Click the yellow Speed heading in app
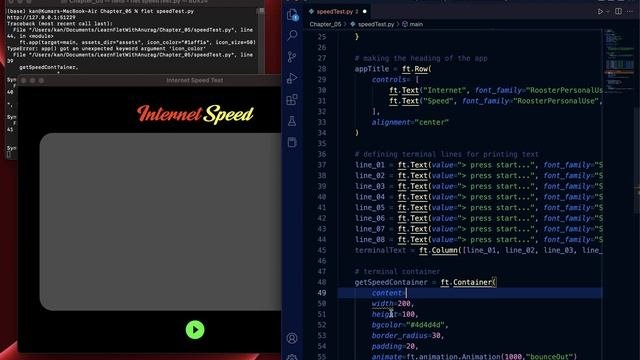The height and width of the screenshot is (360, 640). (x=229, y=114)
